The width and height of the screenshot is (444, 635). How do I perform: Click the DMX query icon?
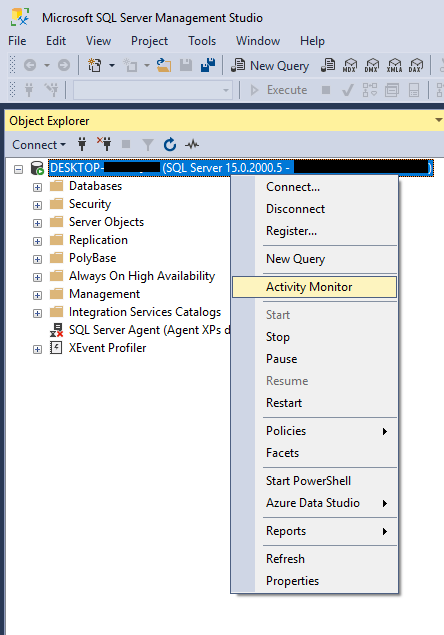pos(372,65)
